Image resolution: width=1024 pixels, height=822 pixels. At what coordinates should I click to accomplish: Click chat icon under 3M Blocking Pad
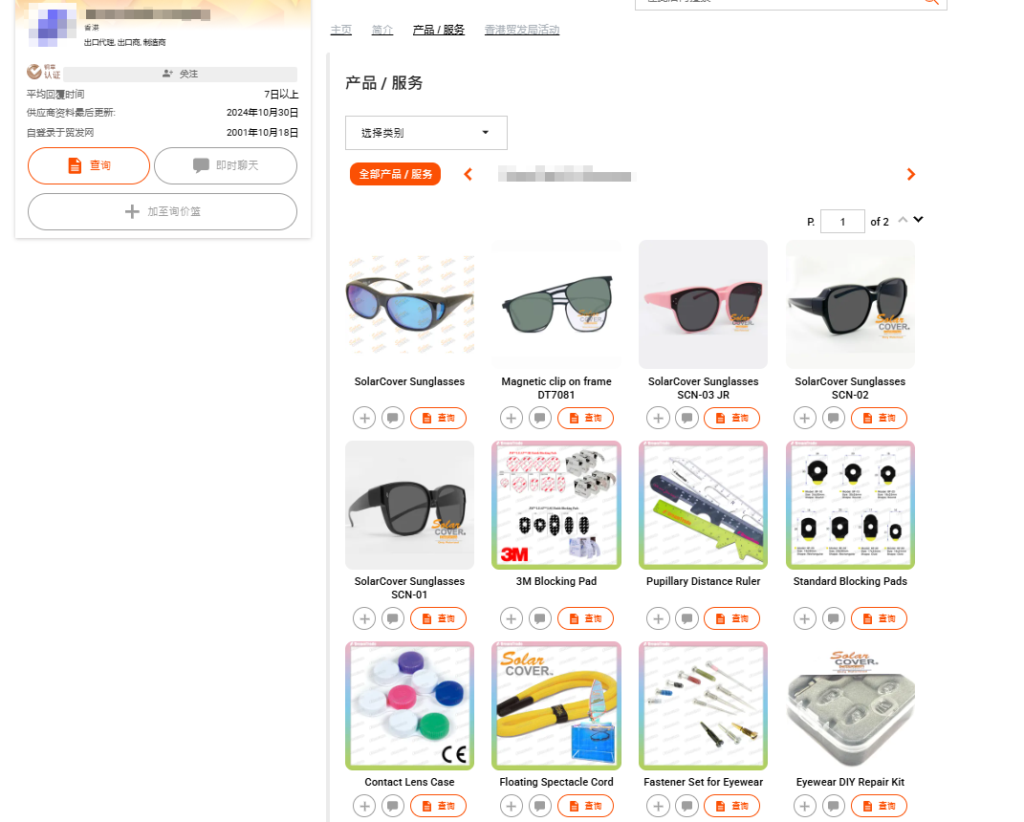pos(540,619)
